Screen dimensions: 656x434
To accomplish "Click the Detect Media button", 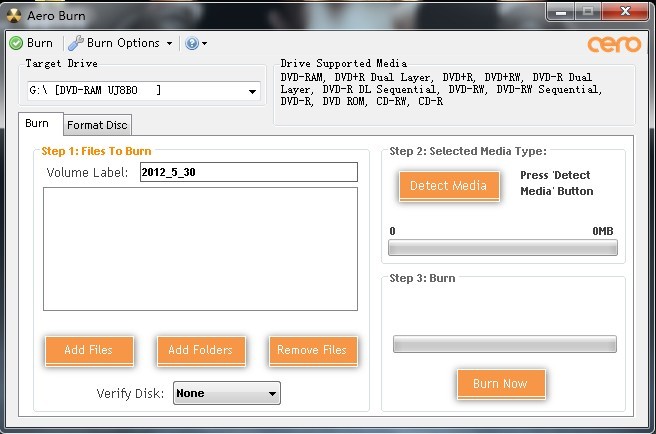I will tap(448, 185).
